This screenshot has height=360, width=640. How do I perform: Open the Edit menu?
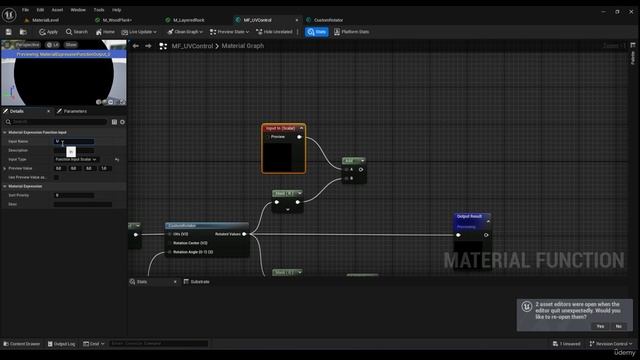coord(40,10)
